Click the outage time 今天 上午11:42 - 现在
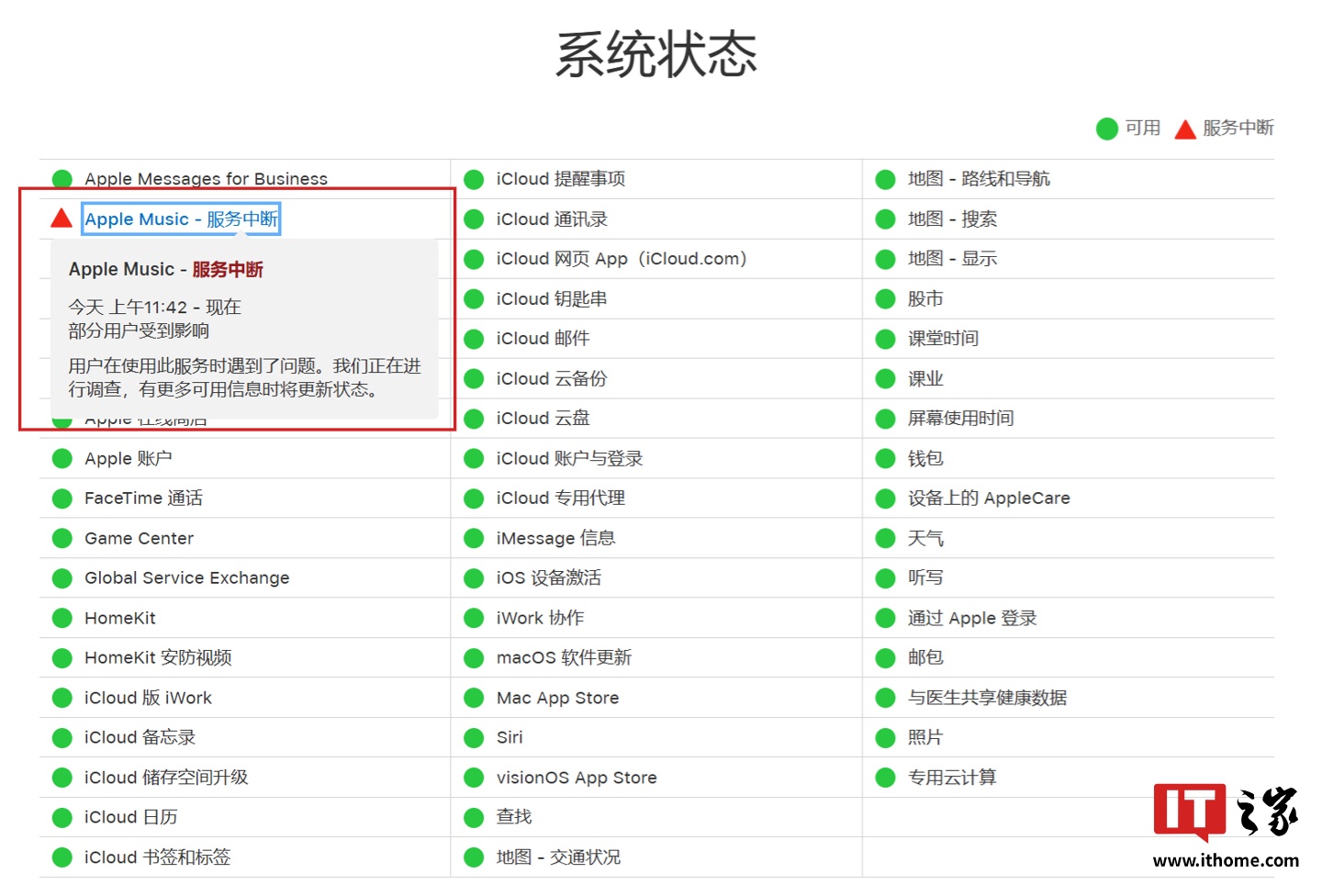 pyautogui.click(x=154, y=308)
